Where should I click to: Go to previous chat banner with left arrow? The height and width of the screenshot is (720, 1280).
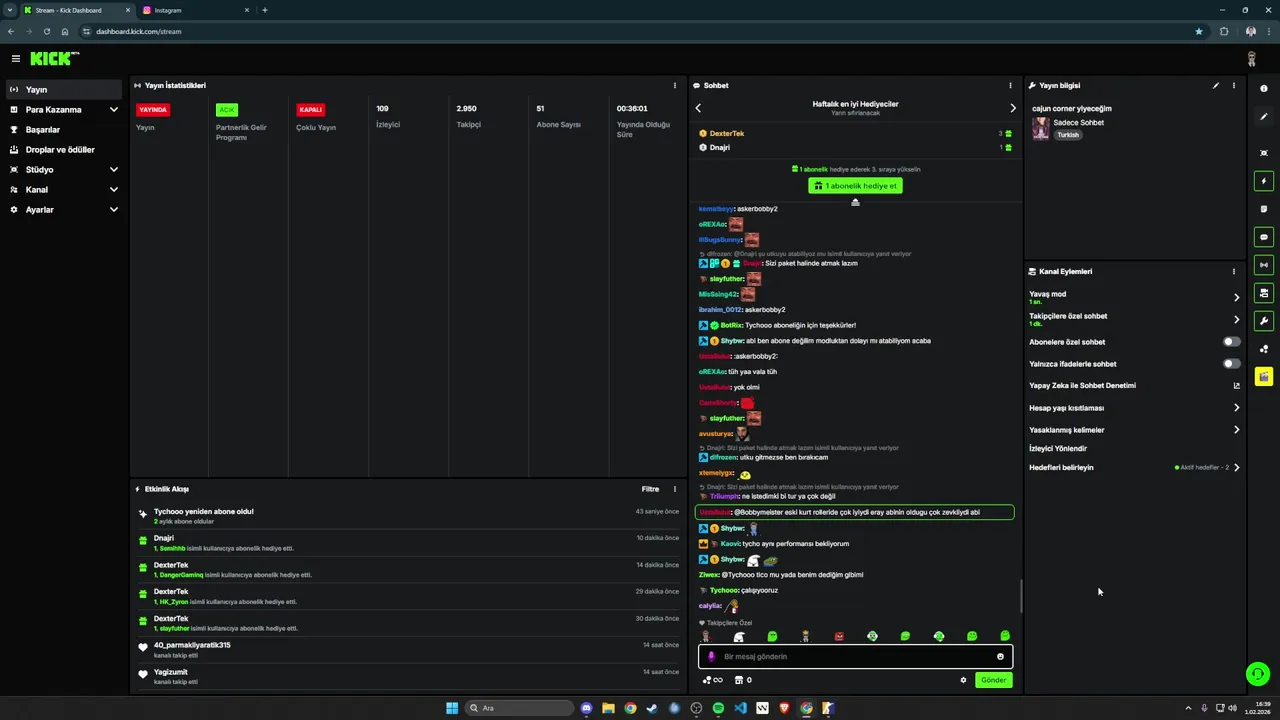[x=698, y=108]
